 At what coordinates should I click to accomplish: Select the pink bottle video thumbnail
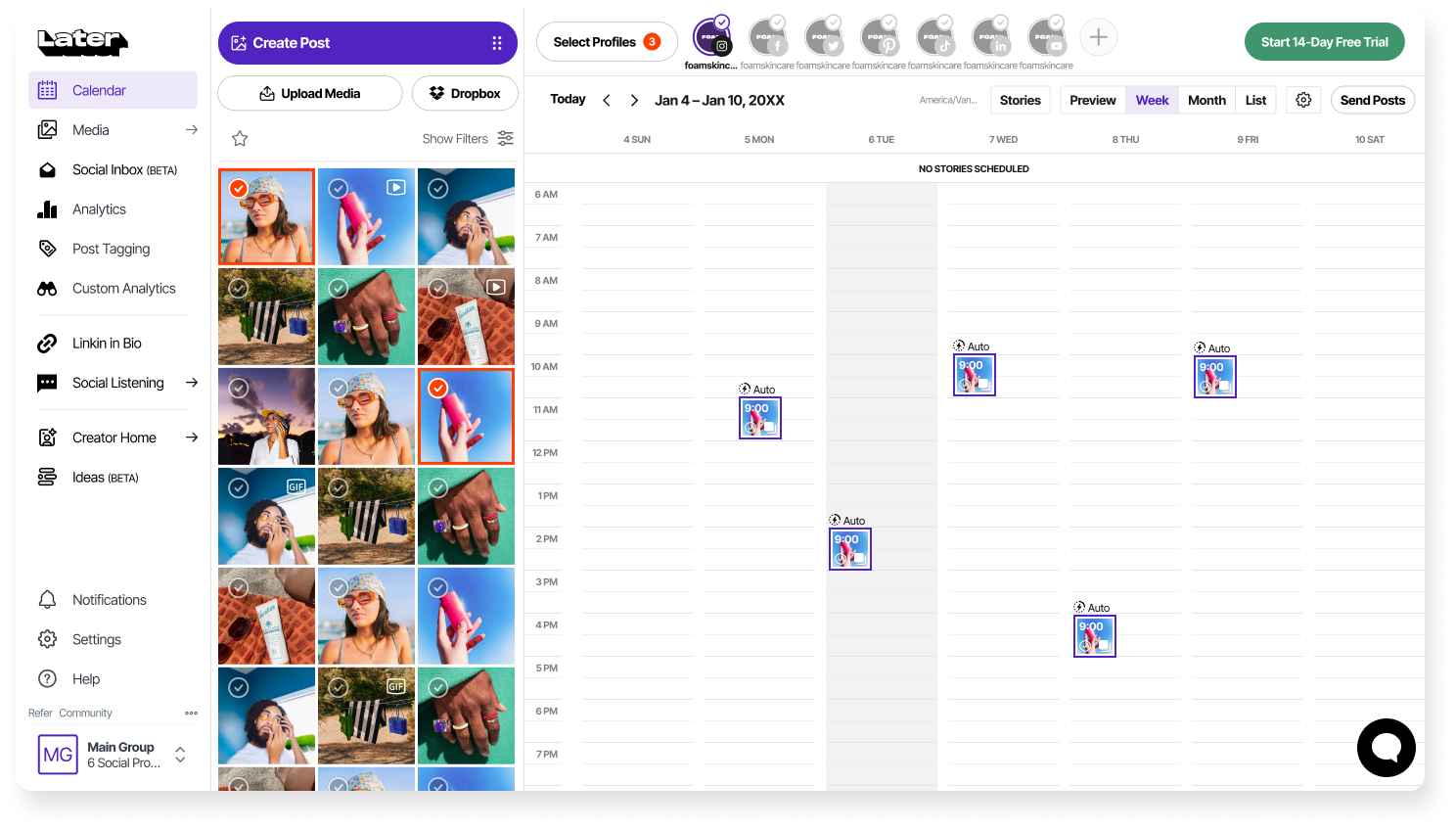[366, 216]
